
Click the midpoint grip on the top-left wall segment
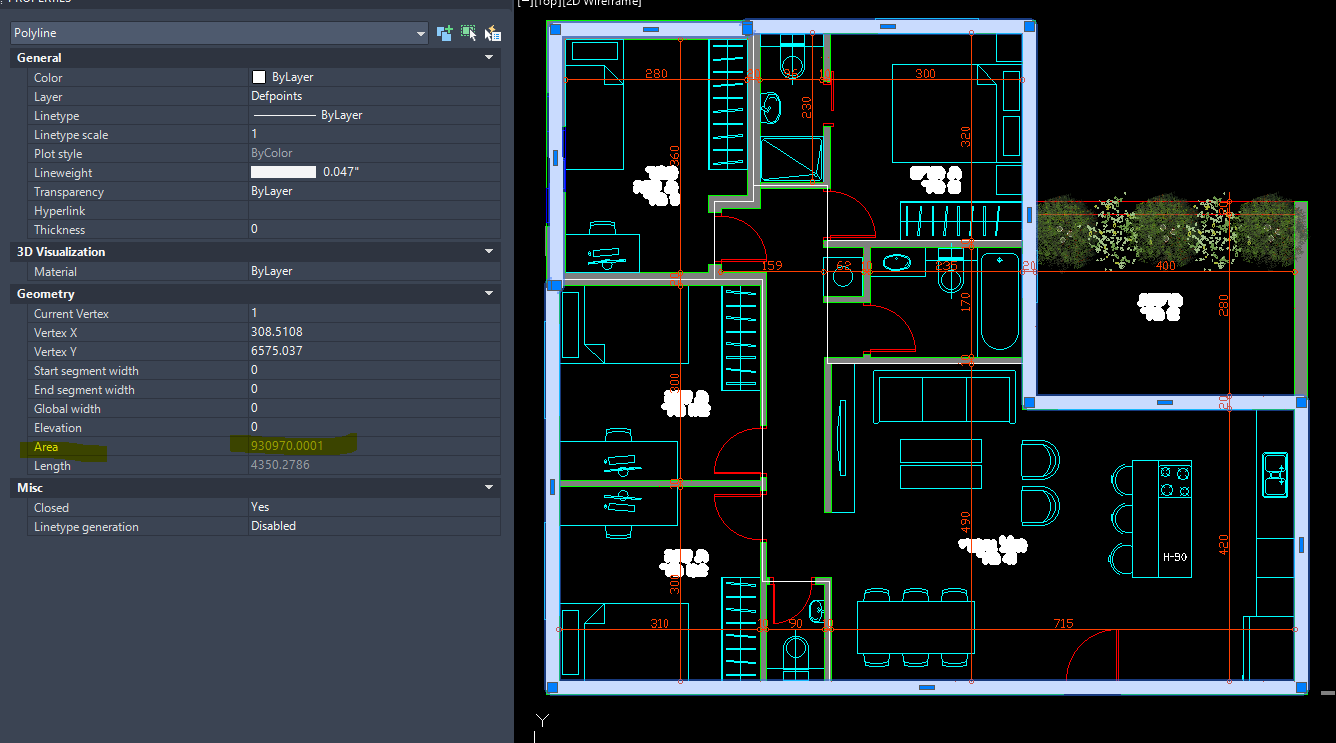pyautogui.click(x=651, y=30)
